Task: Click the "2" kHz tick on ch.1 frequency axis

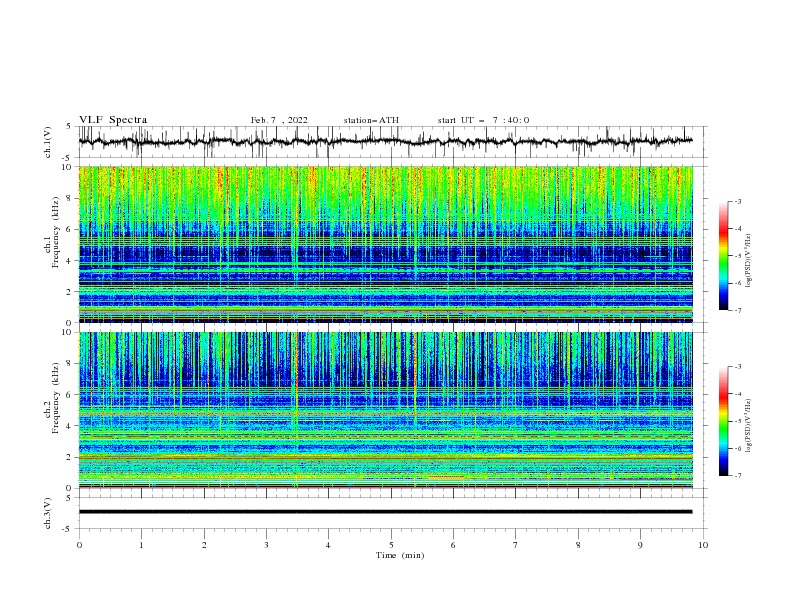Action: (x=70, y=292)
